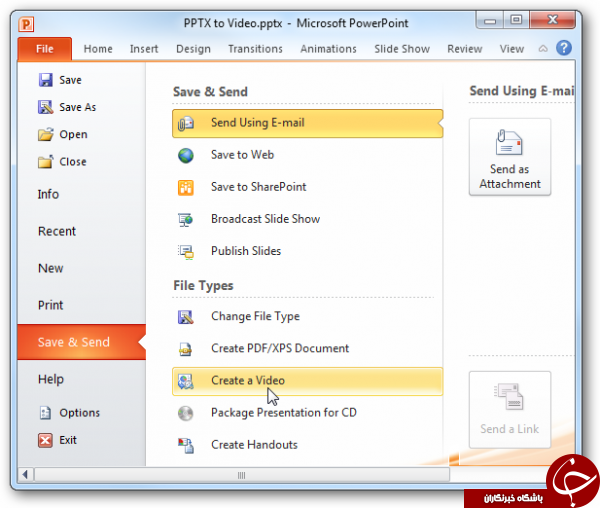This screenshot has height=508, width=600.
Task: Select Package Presentation for CD
Action: [x=308, y=413]
